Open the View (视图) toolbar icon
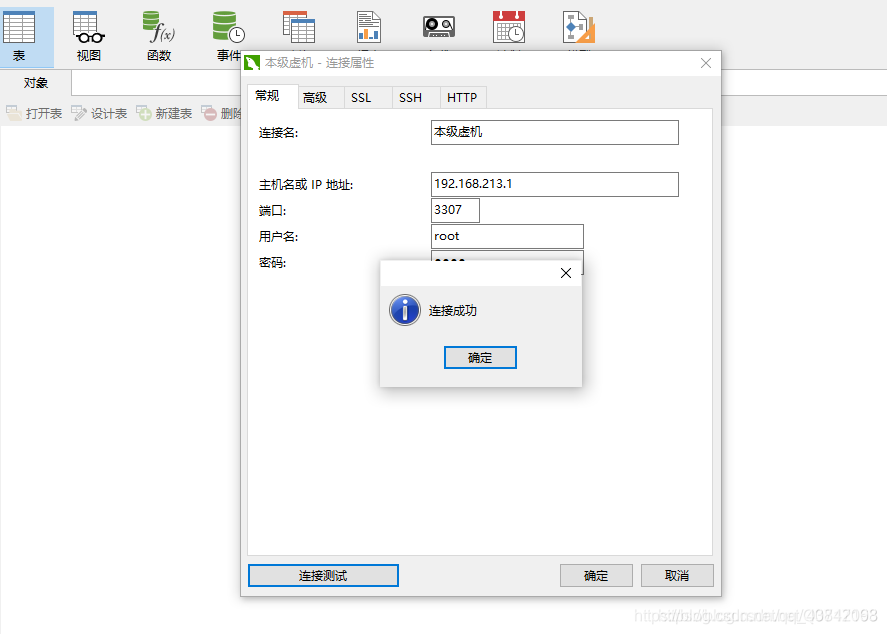The height and width of the screenshot is (634, 887). [x=89, y=36]
